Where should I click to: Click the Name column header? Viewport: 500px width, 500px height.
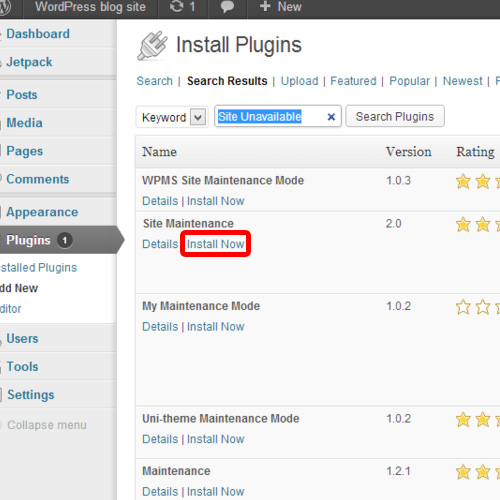pos(159,152)
